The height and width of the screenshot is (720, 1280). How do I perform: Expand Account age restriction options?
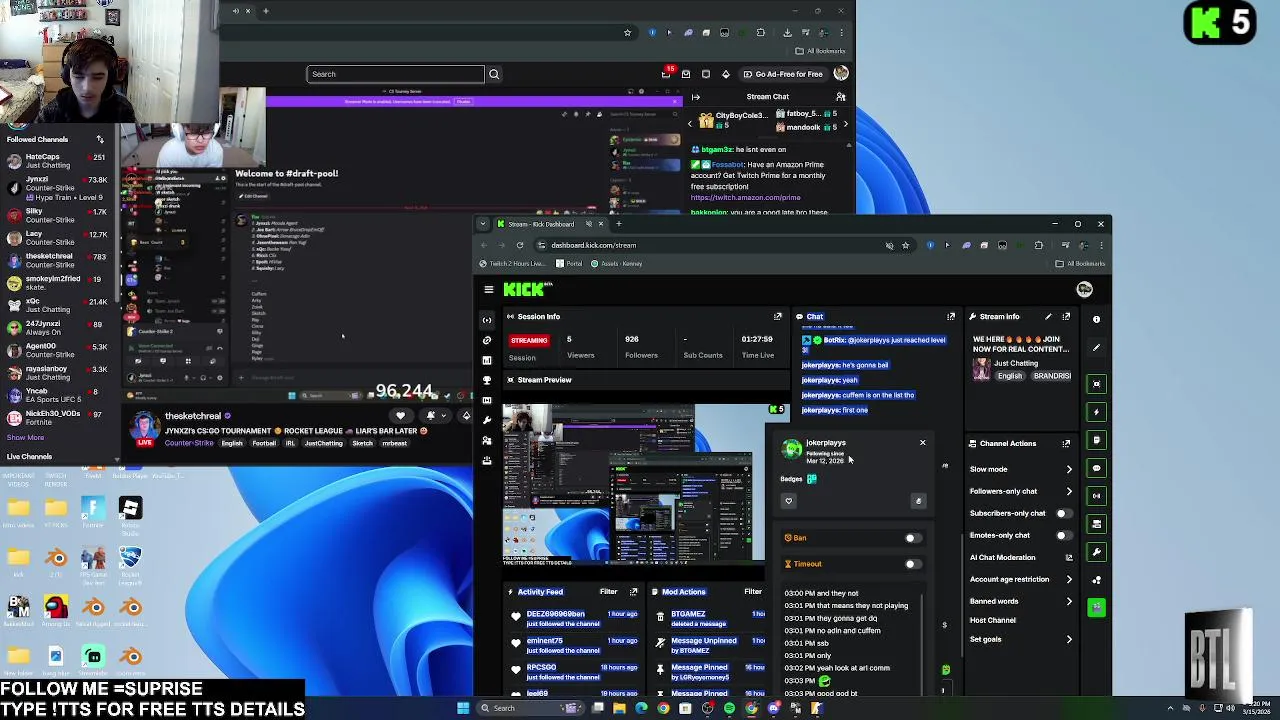pos(1069,579)
